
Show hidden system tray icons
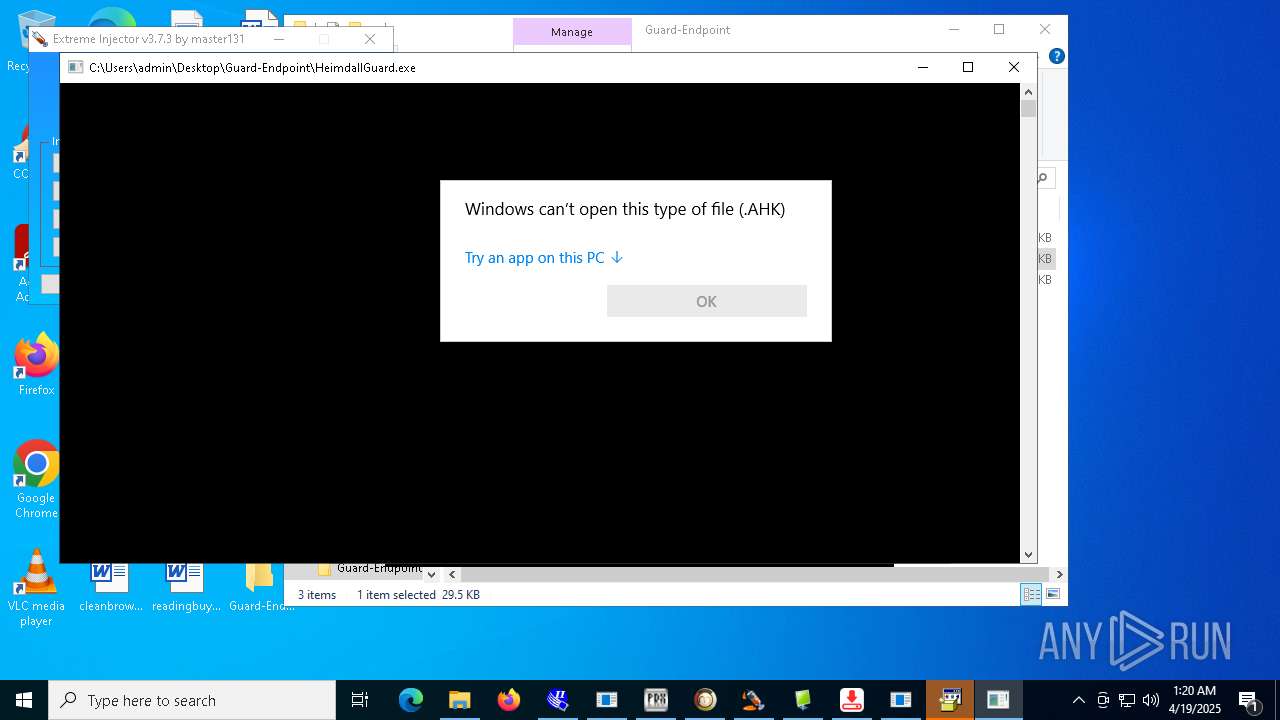point(1078,700)
